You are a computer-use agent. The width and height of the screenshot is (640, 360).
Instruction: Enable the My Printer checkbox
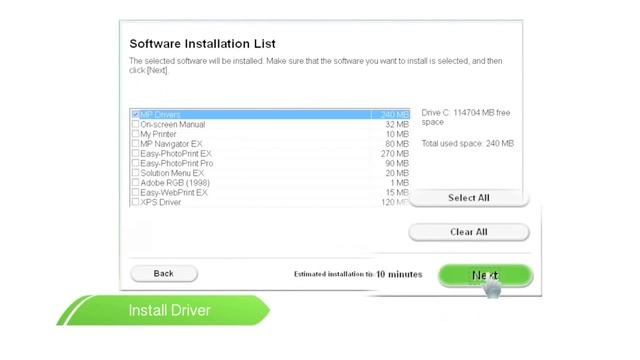click(x=136, y=134)
